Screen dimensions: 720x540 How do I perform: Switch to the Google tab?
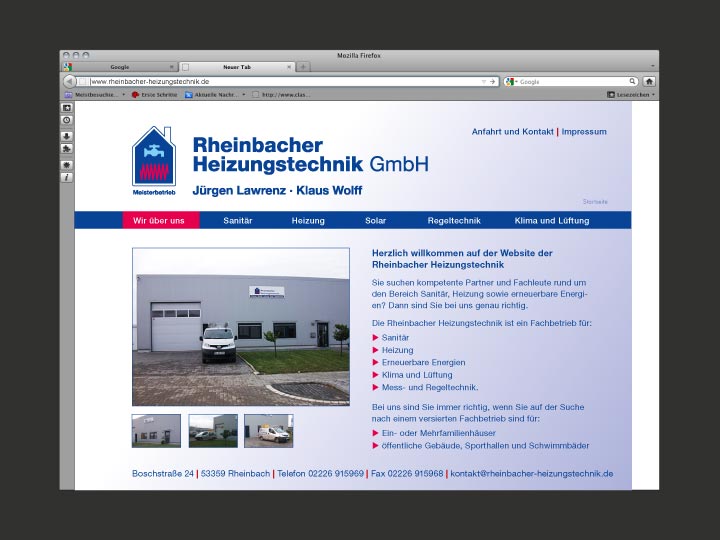click(120, 67)
